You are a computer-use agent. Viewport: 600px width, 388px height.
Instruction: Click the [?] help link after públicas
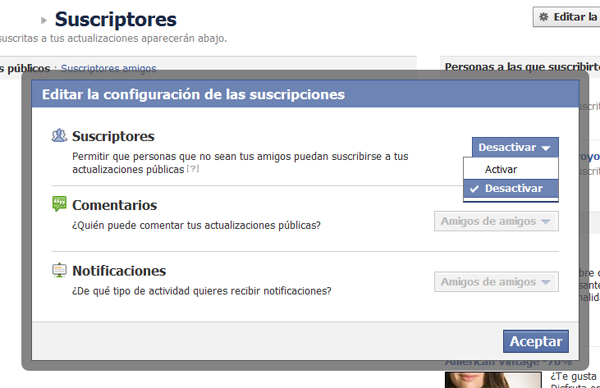click(193, 169)
